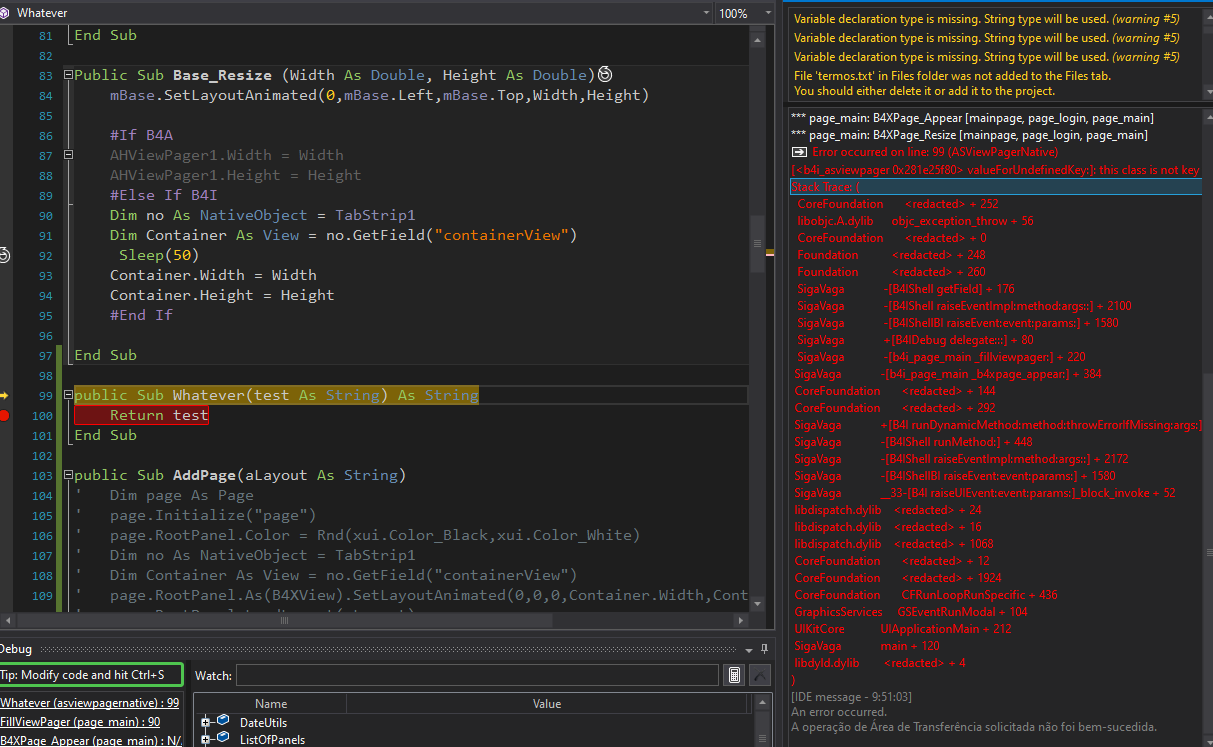
Task: Jump to FillViewPager (page_main) : 90
Action: point(80,721)
